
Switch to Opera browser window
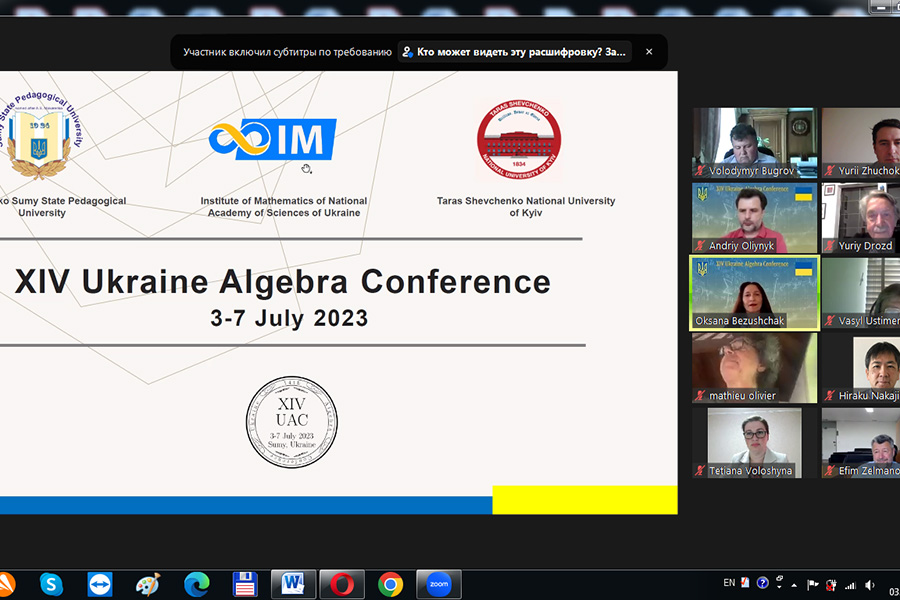click(x=342, y=584)
